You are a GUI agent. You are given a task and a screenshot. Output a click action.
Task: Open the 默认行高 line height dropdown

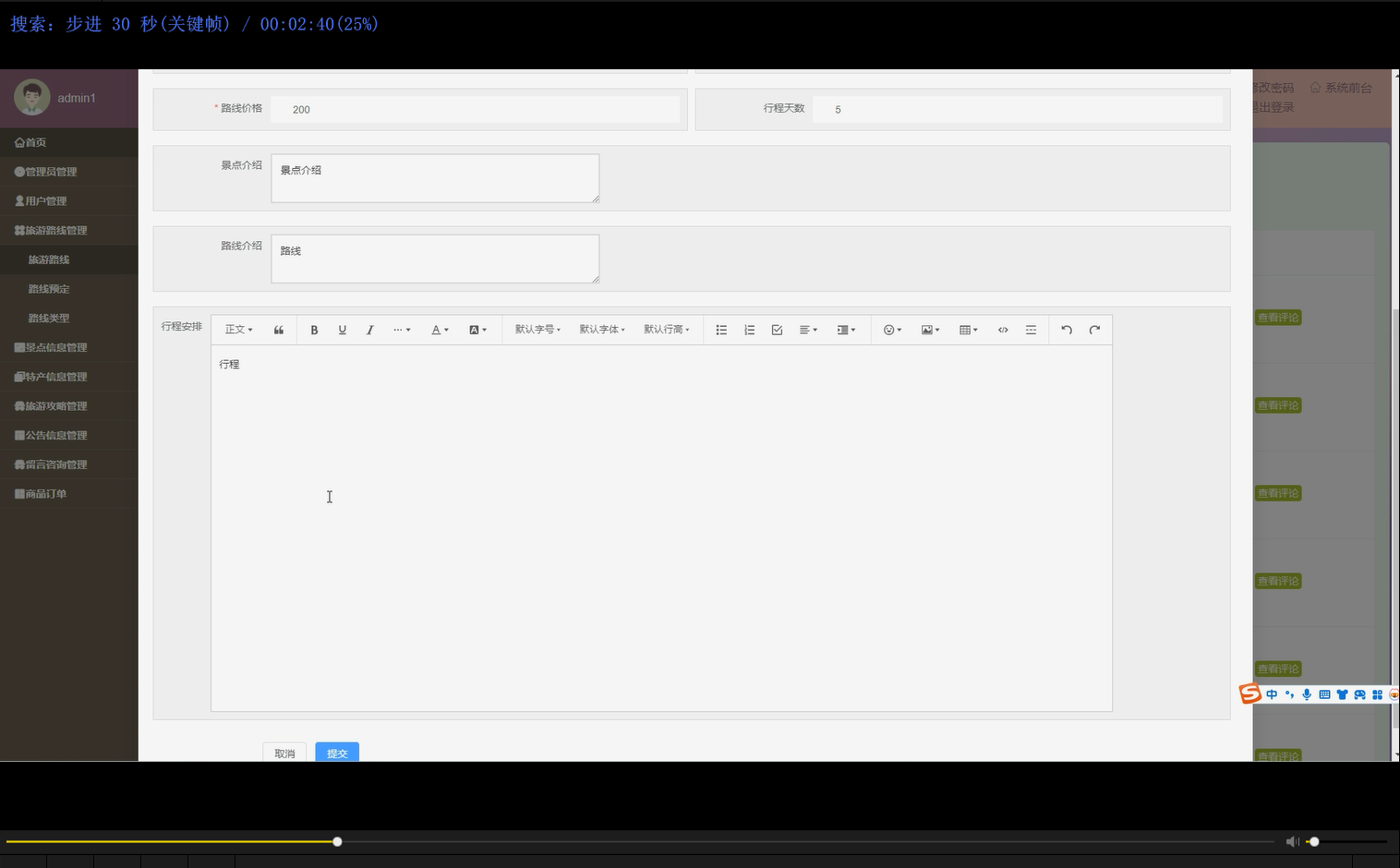[x=667, y=330]
